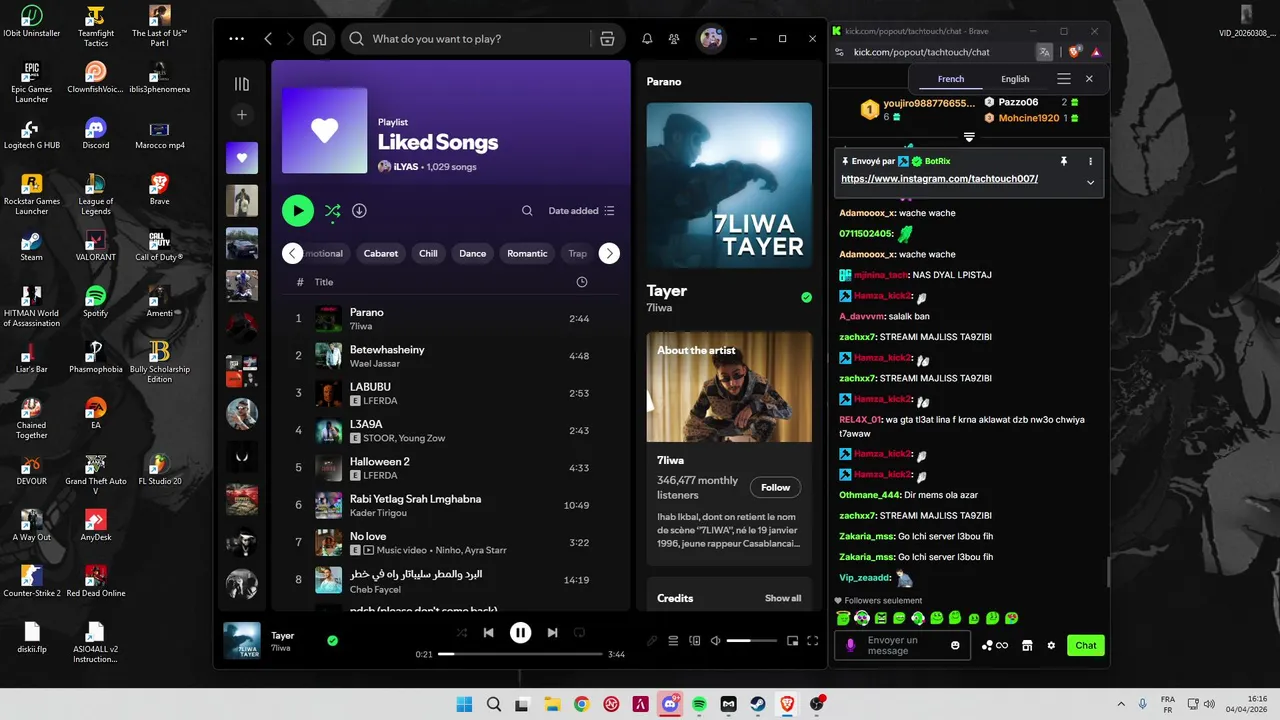Show hidden system tray icons
Screen dimensions: 1280x720
(x=1120, y=704)
